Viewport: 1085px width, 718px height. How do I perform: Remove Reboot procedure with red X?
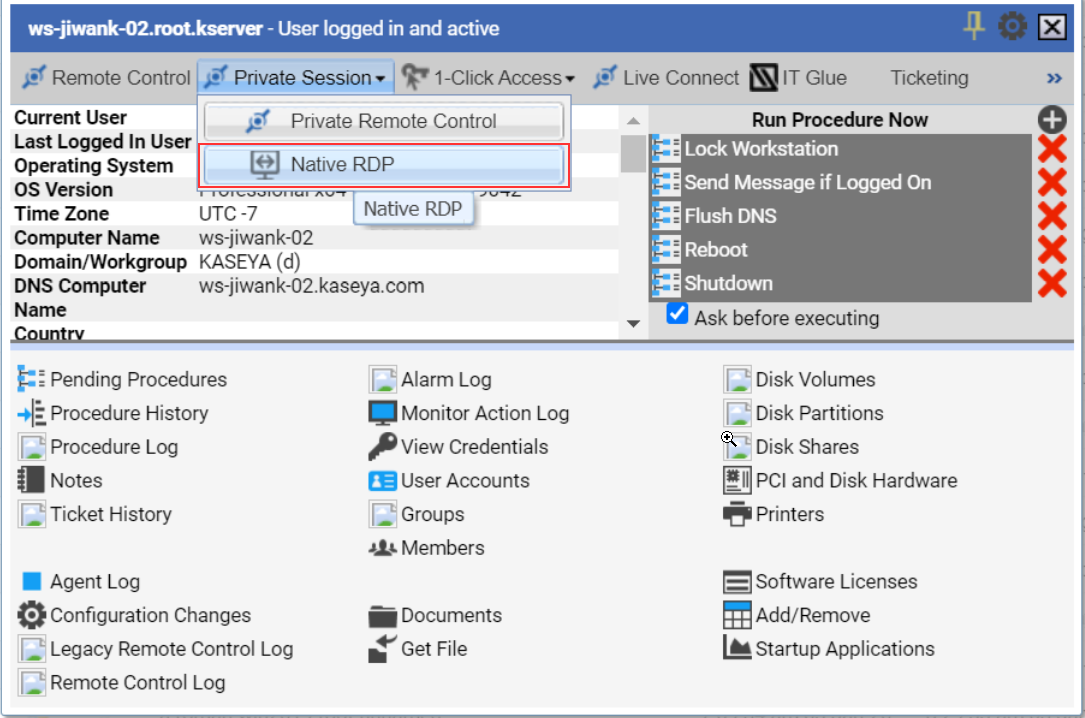pyautogui.click(x=1052, y=250)
